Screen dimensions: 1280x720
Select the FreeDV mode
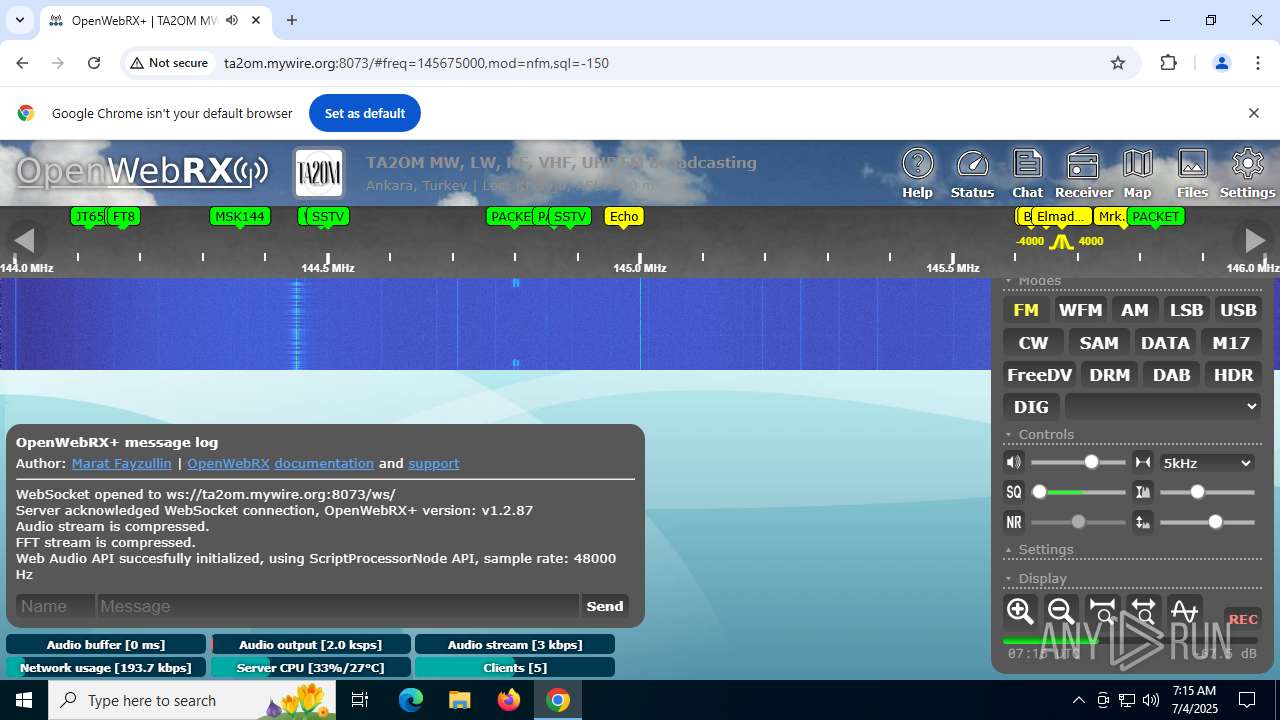1039,375
